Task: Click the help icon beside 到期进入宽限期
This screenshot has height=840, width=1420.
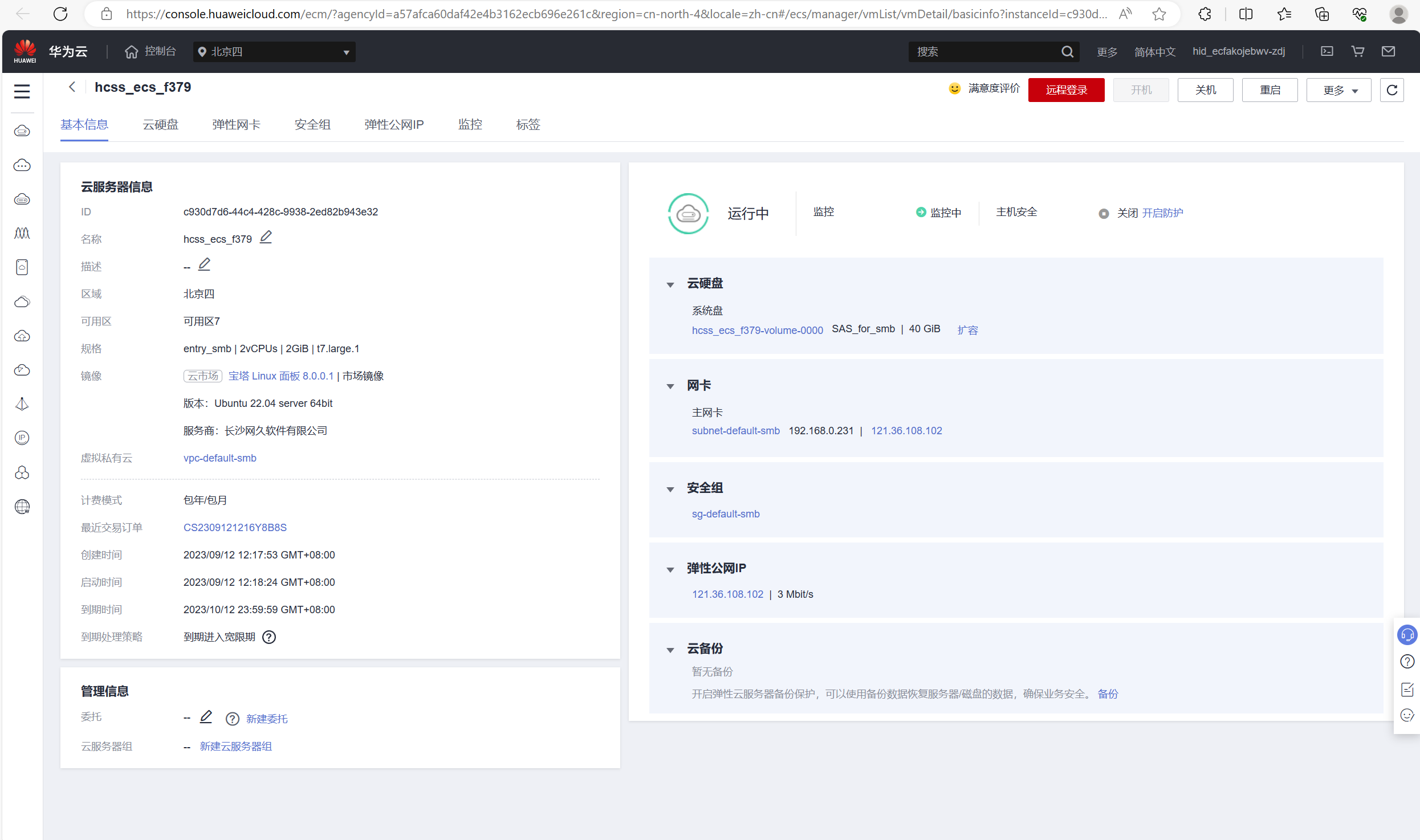Action: 269,637
